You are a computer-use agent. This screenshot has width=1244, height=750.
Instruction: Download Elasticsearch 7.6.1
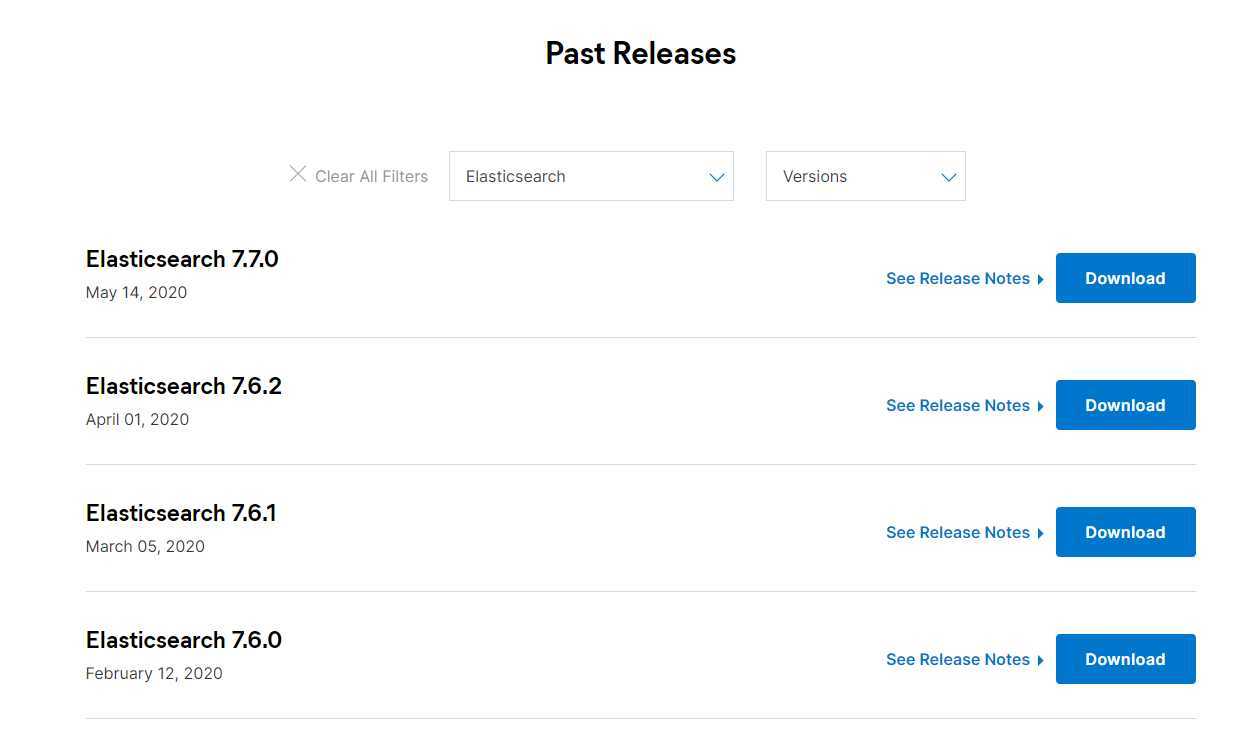click(1126, 532)
